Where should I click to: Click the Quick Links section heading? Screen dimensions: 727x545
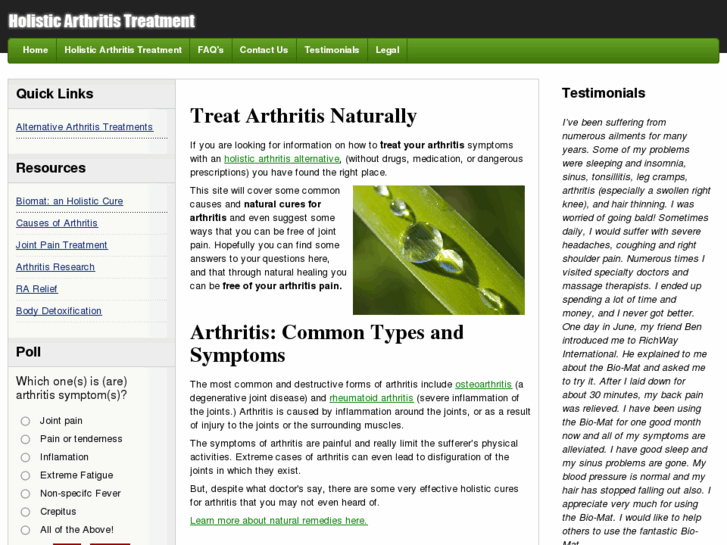click(x=55, y=94)
